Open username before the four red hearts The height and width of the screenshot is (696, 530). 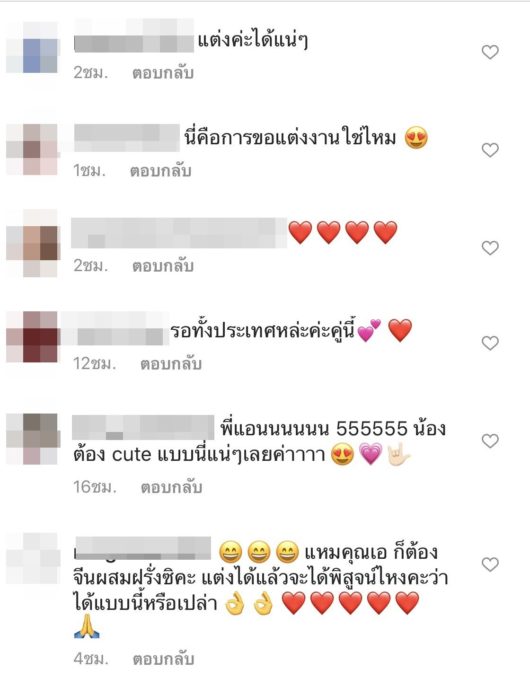(179, 233)
